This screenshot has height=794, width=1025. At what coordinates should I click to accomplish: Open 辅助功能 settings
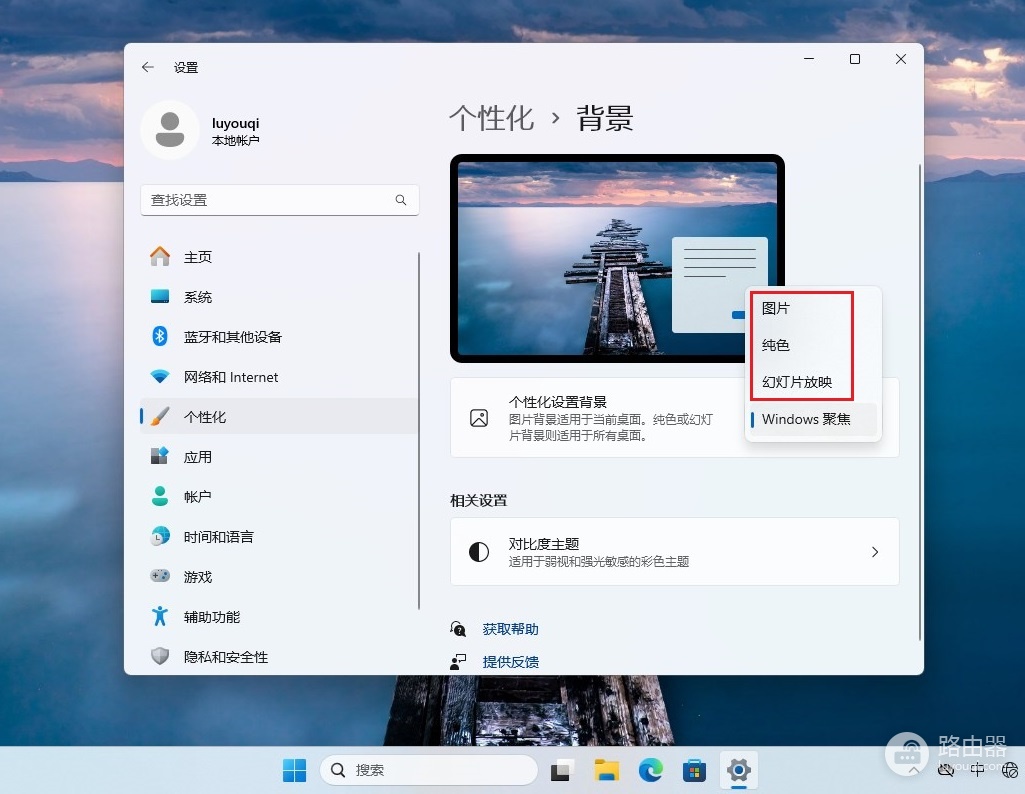tap(280, 617)
